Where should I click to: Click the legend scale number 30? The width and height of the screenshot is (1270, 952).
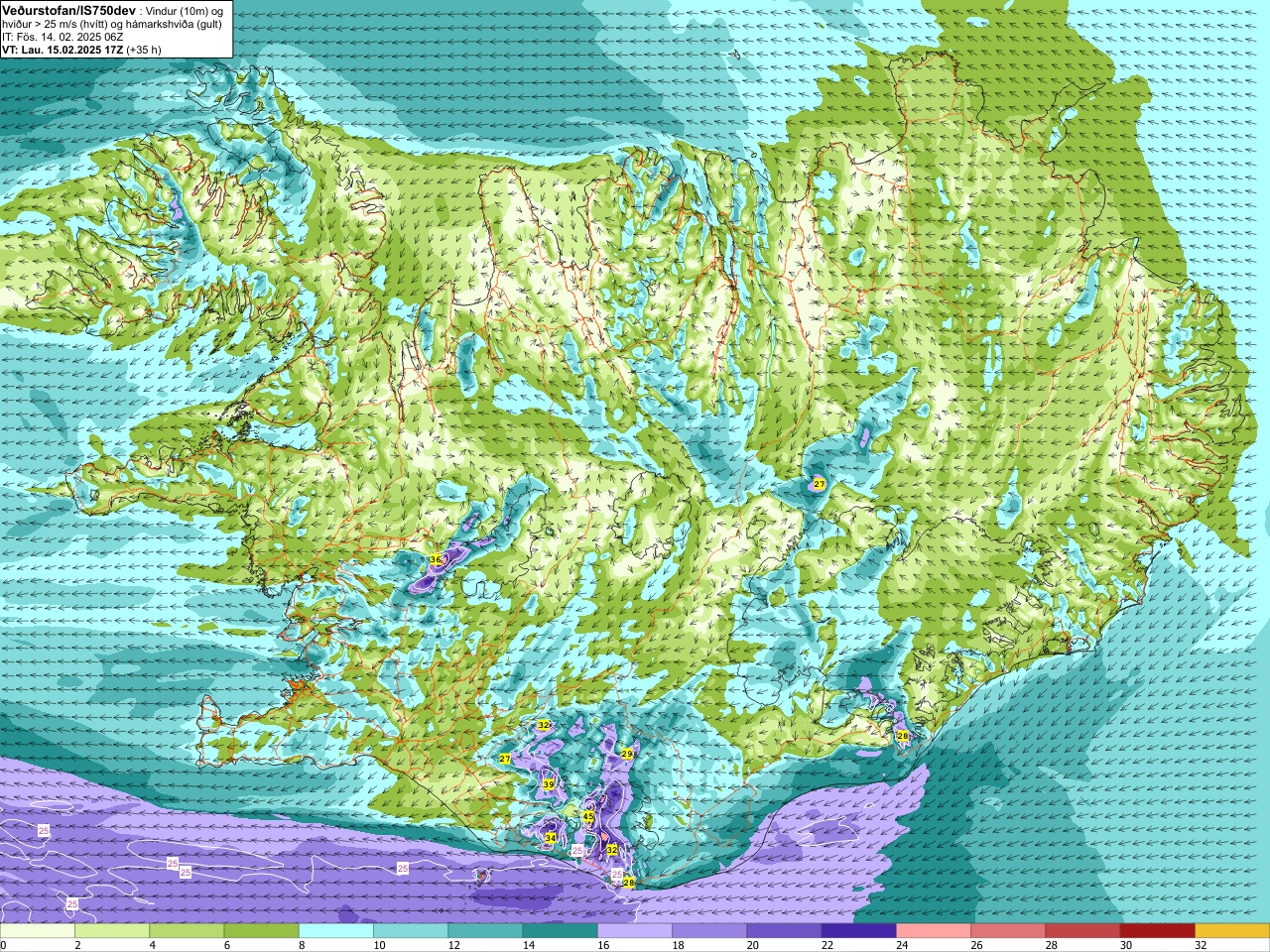pyautogui.click(x=1125, y=945)
